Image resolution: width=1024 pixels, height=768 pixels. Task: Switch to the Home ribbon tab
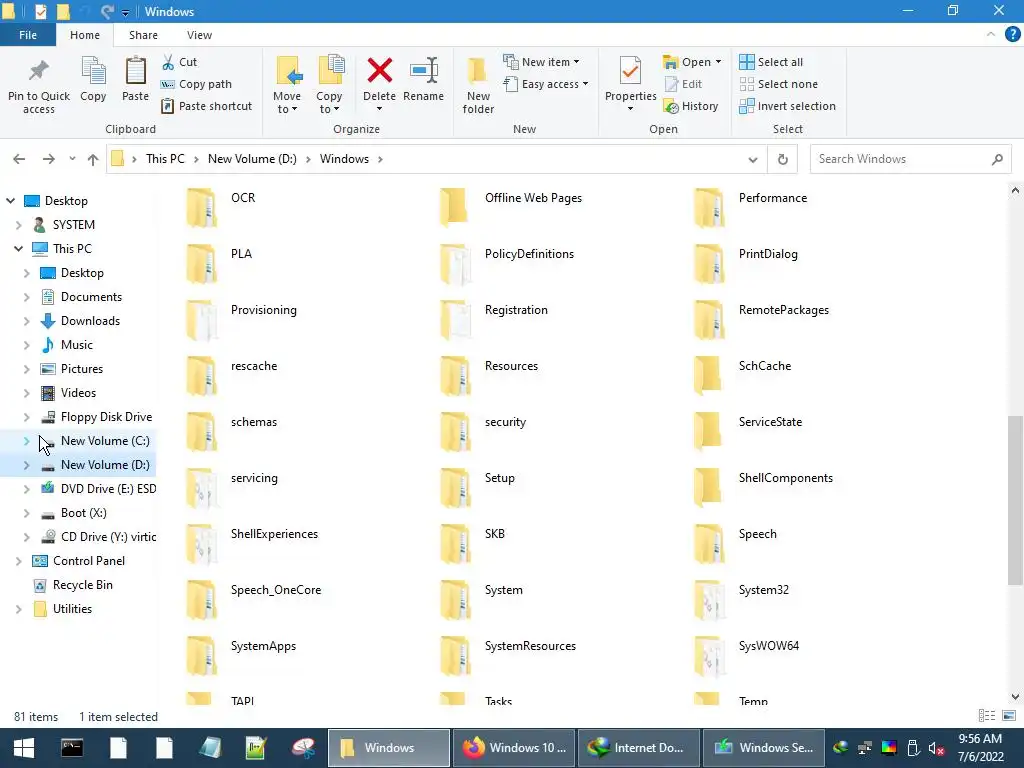(85, 35)
